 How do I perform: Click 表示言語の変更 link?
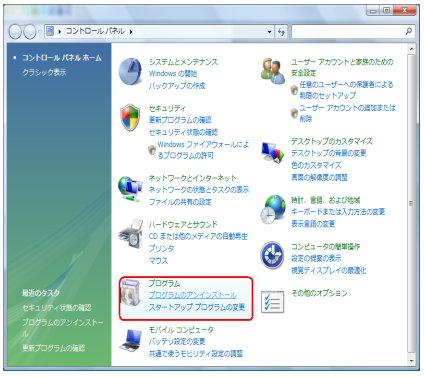(313, 224)
